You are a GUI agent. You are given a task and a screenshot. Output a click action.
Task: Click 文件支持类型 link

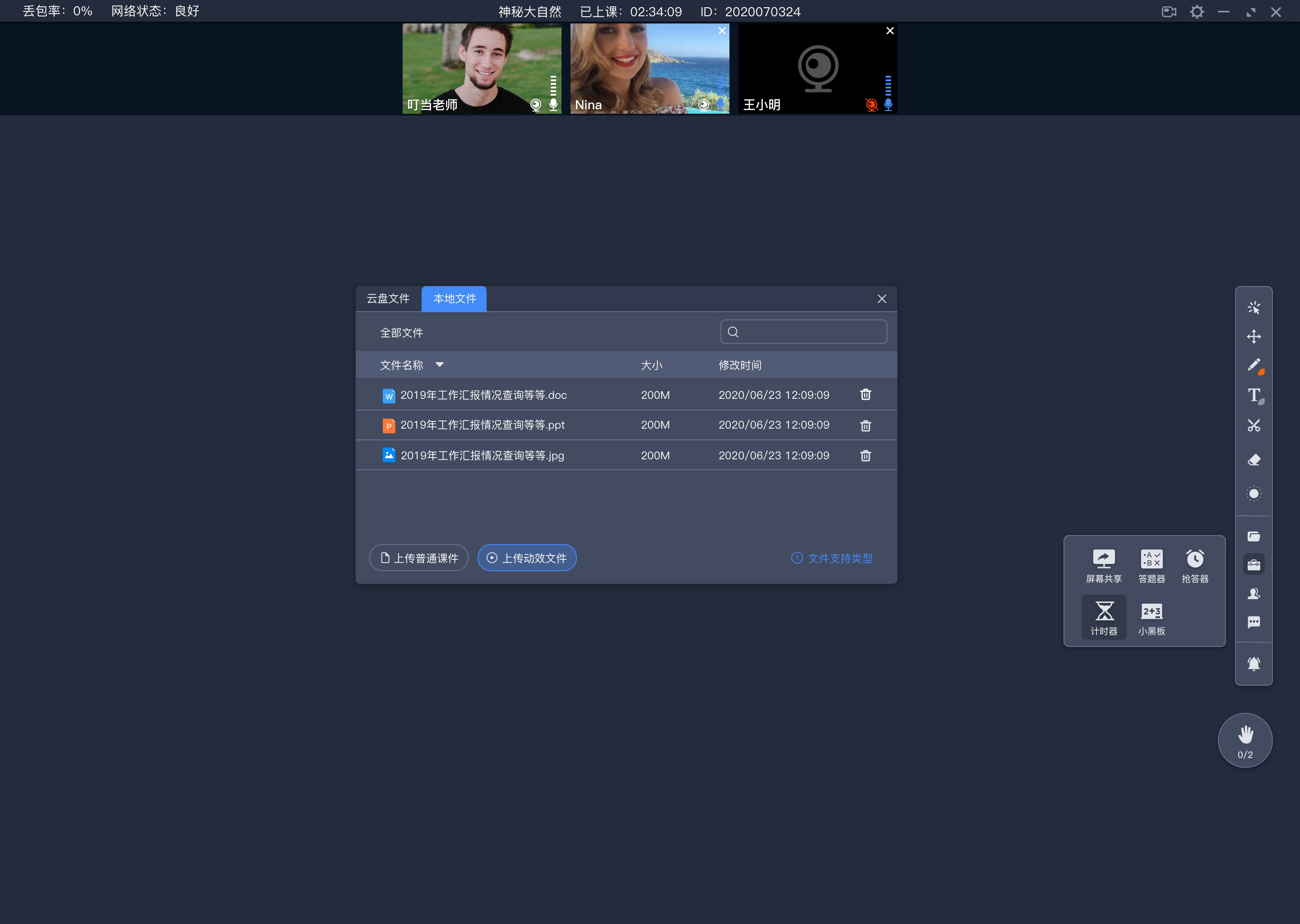(841, 558)
